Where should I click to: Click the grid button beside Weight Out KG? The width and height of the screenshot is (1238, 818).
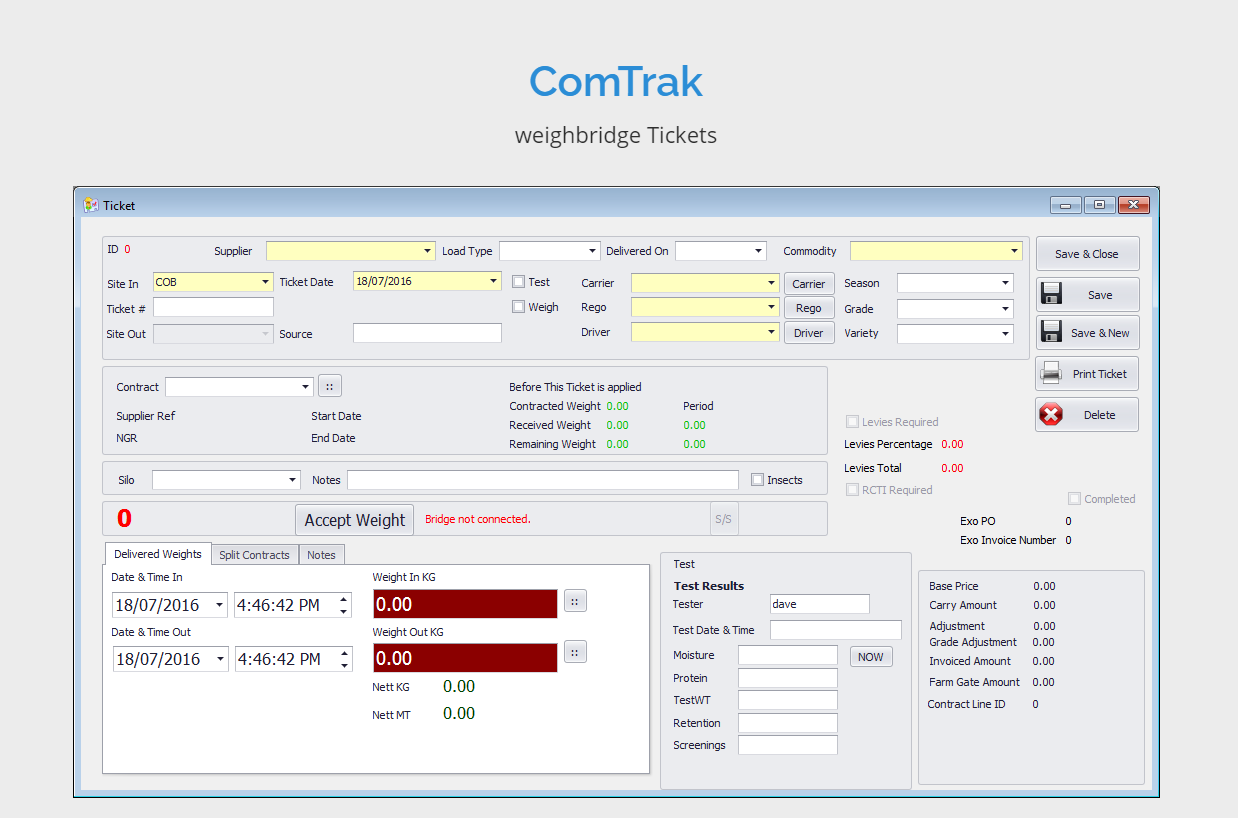click(x=575, y=652)
